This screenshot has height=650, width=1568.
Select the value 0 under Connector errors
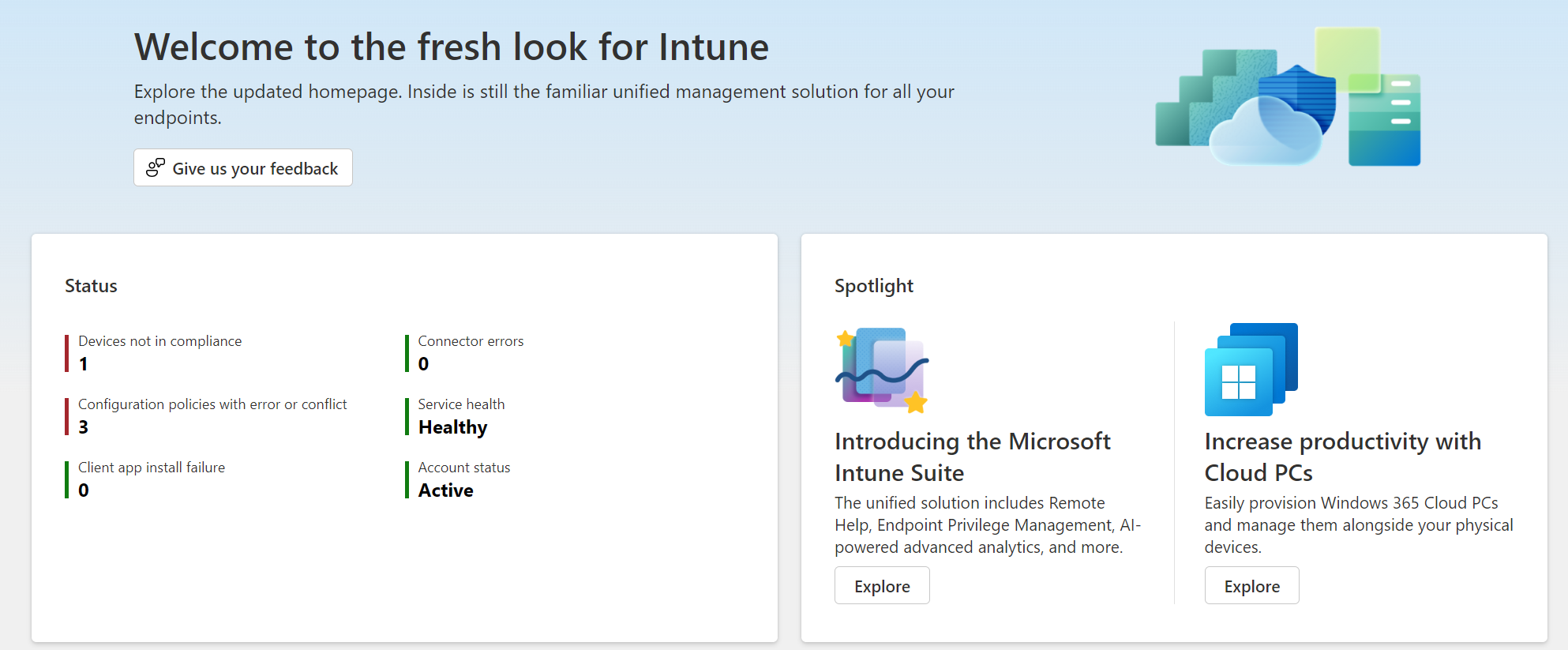424,364
